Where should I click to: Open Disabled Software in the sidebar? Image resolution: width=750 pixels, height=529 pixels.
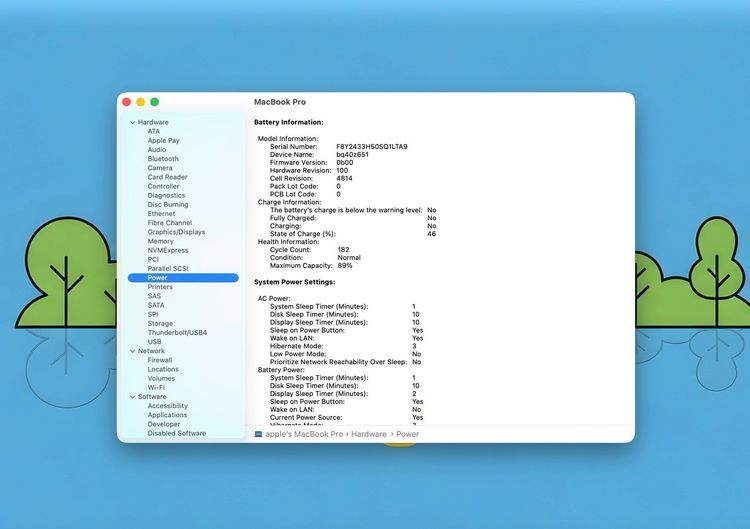[x=177, y=433]
